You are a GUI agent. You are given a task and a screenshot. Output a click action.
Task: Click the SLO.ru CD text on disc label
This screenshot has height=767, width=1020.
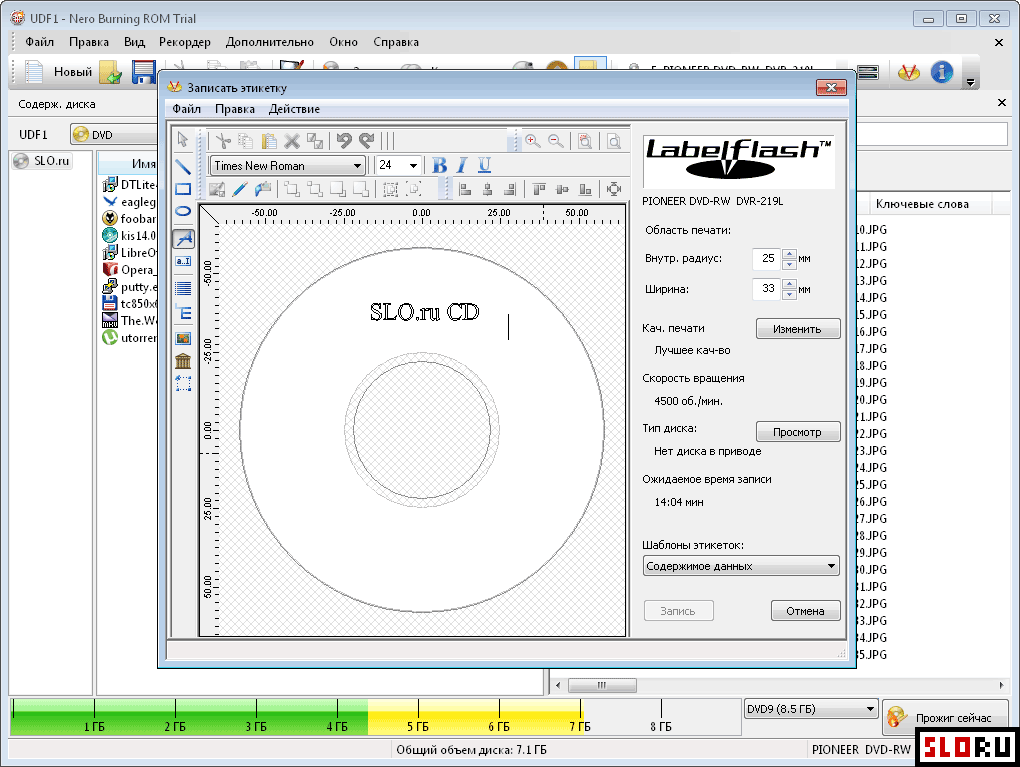click(x=424, y=312)
